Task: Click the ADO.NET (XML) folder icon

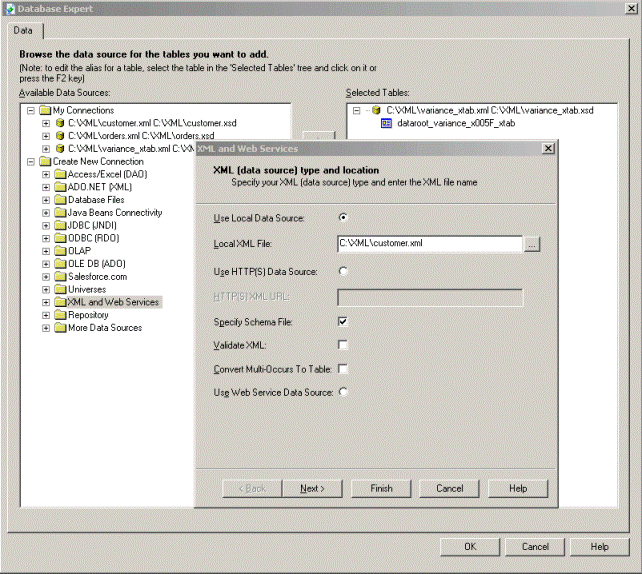Action: tap(60, 187)
